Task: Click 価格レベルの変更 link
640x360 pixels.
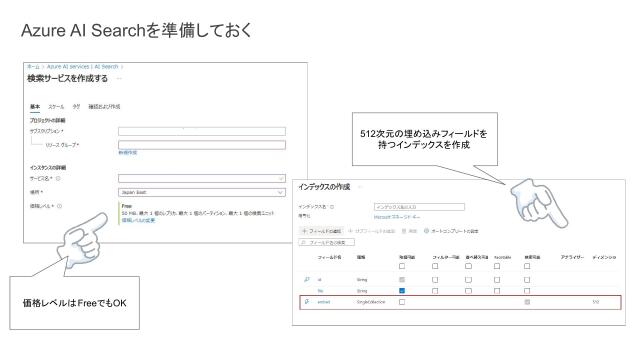Action: (x=138, y=220)
